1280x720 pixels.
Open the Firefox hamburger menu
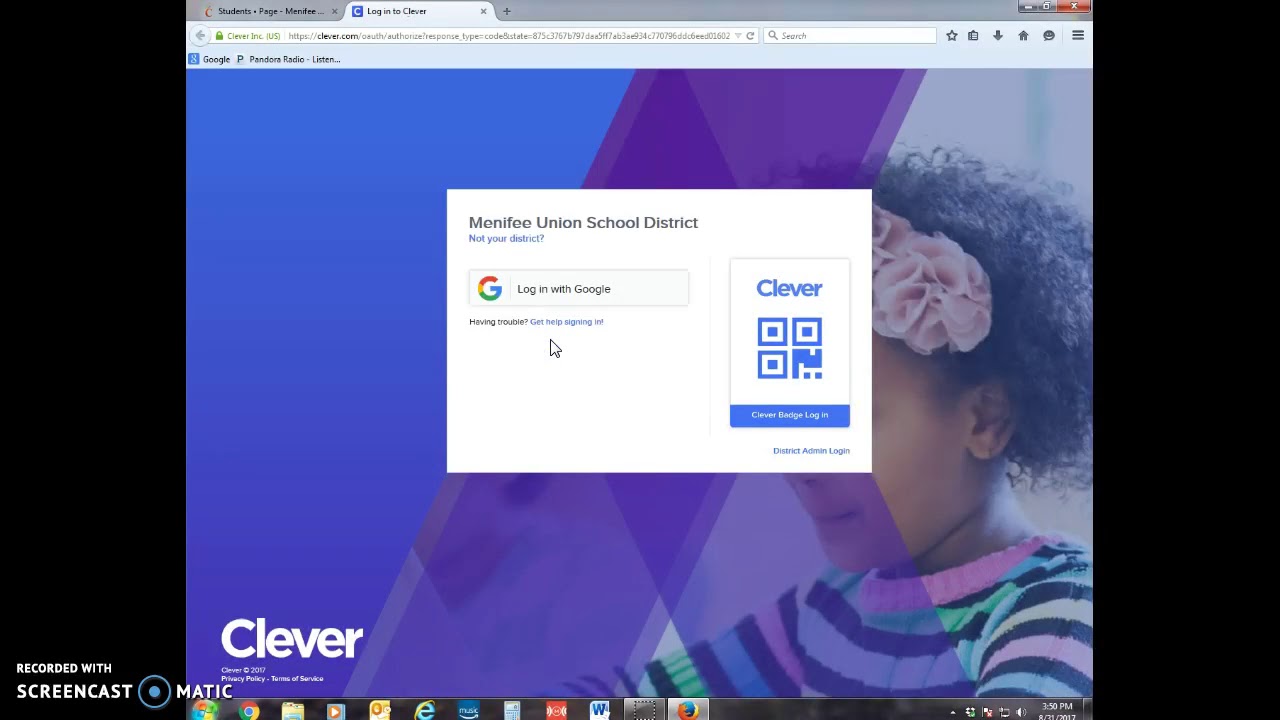[1078, 36]
